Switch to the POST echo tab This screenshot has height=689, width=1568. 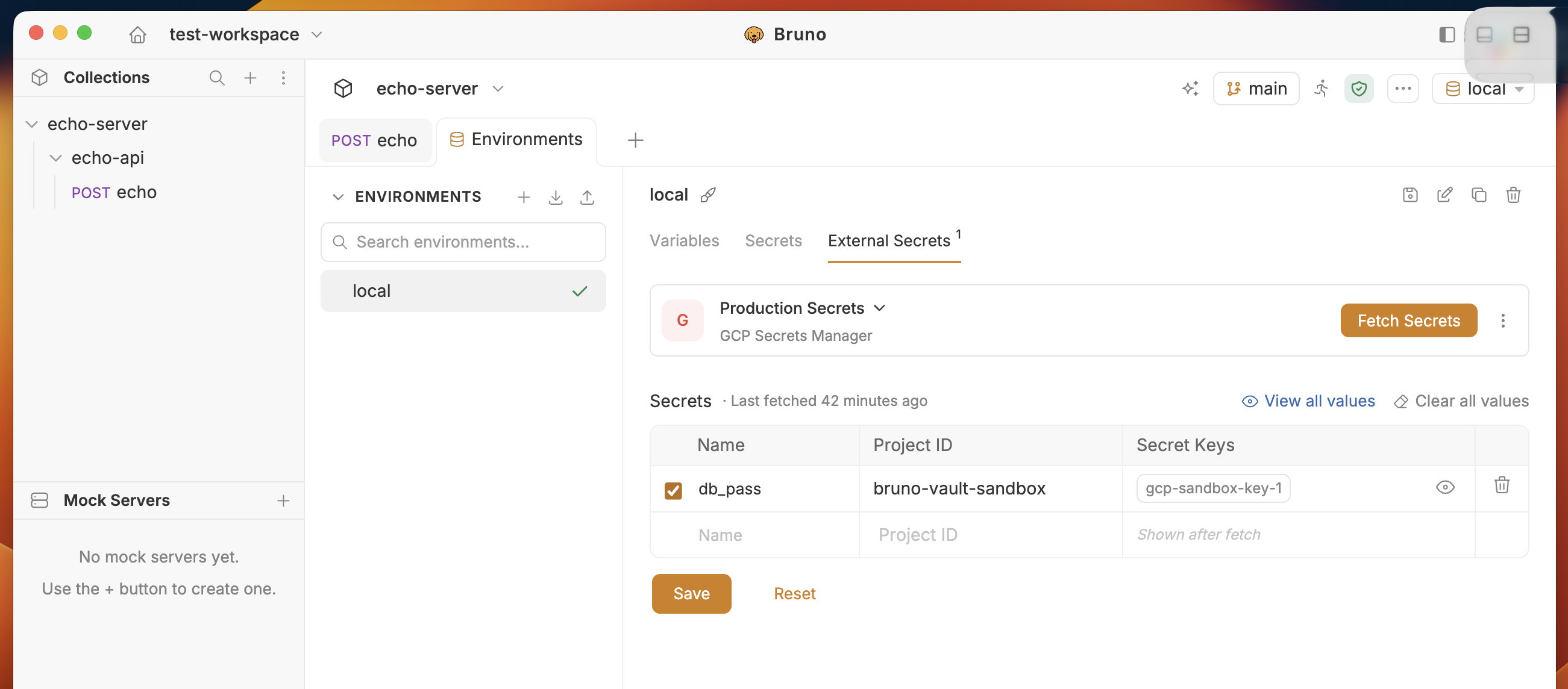pos(374,140)
